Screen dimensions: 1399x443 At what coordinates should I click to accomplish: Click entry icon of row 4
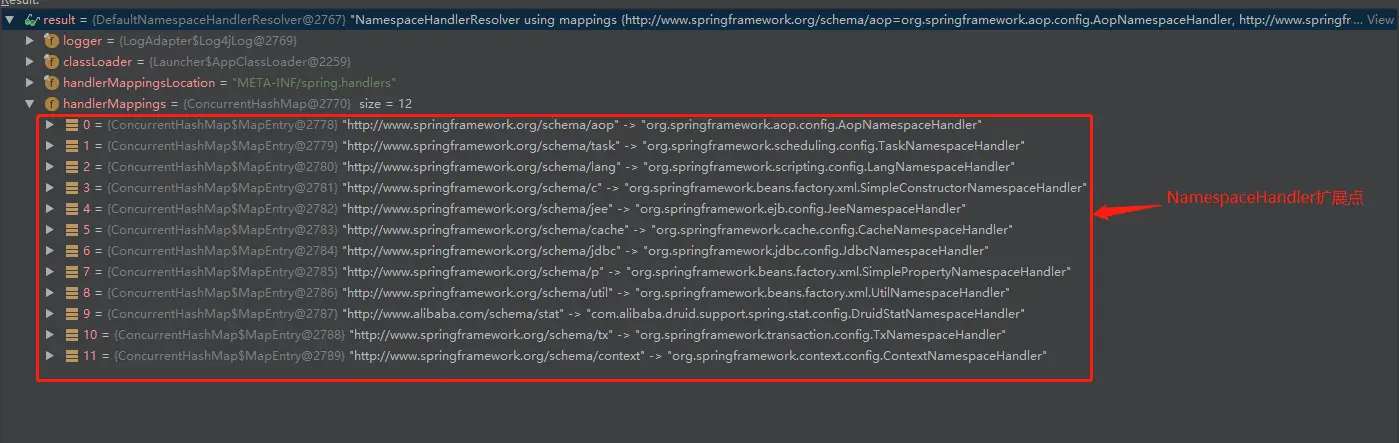[72, 209]
